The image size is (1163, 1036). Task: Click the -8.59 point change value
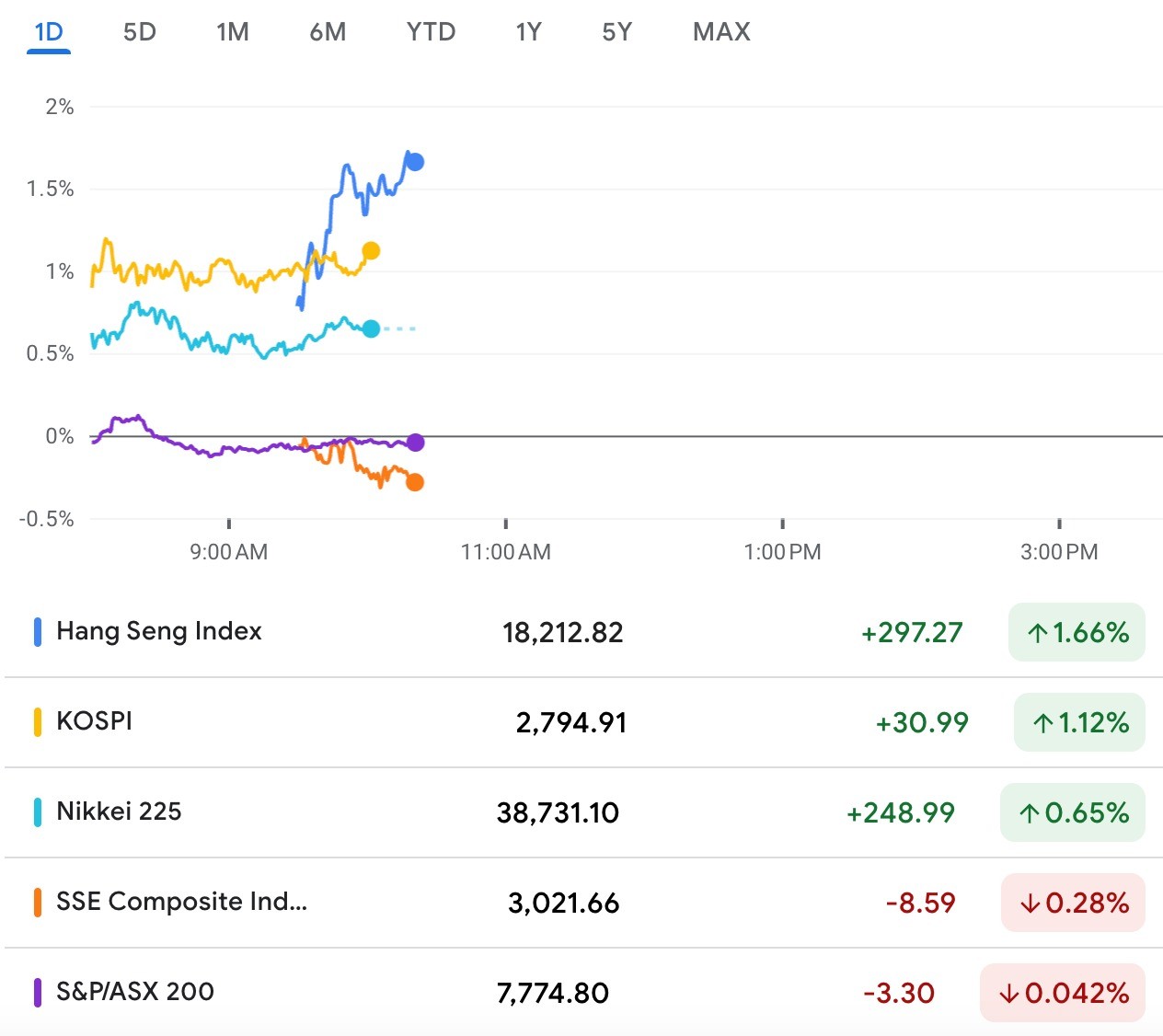pos(921,904)
